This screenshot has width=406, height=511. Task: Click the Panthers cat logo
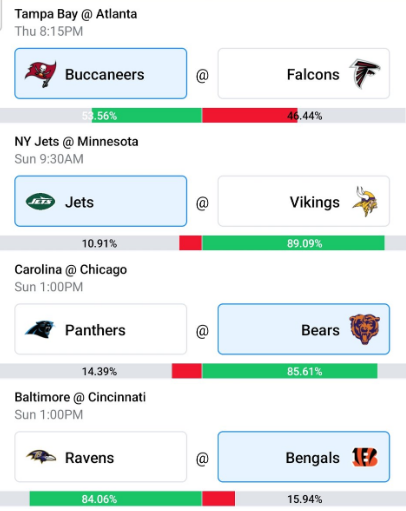coord(40,329)
